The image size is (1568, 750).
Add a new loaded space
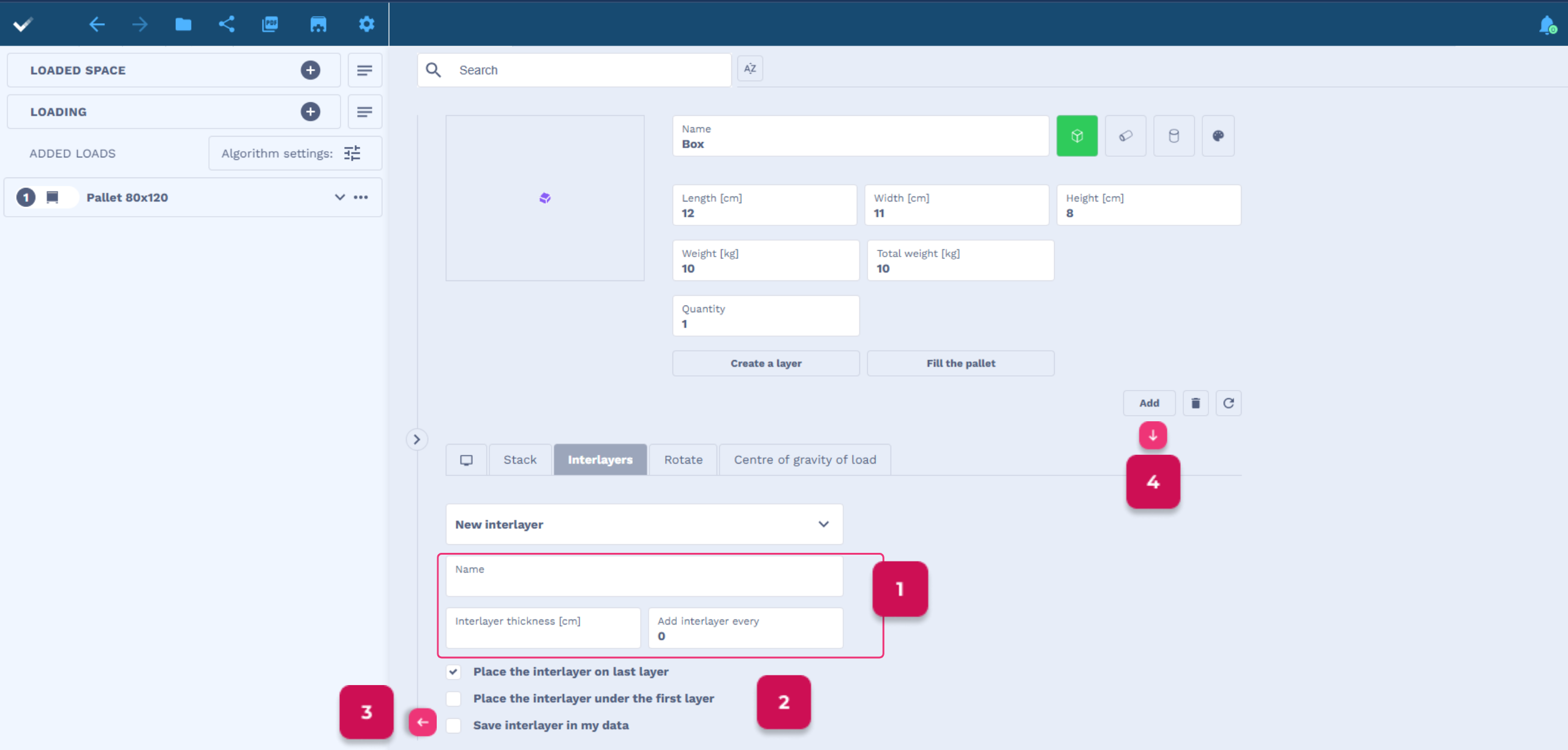pos(311,70)
